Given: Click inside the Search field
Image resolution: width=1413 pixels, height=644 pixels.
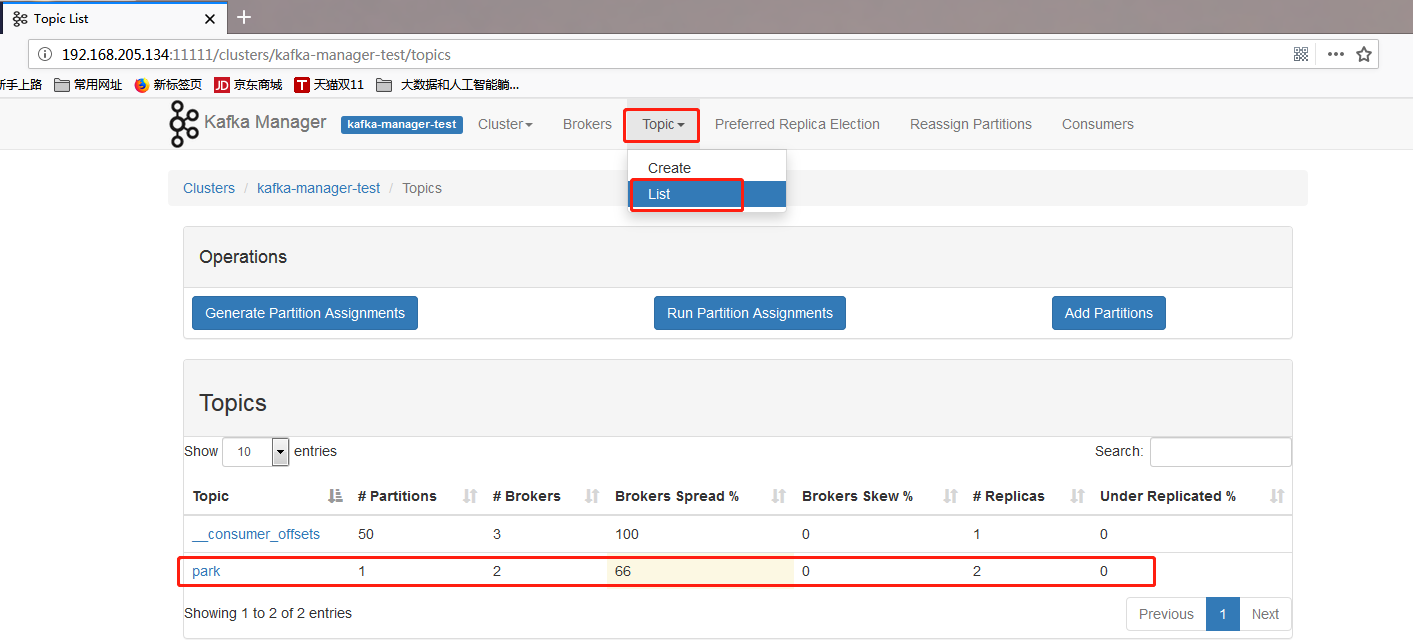Looking at the screenshot, I should coord(1220,452).
